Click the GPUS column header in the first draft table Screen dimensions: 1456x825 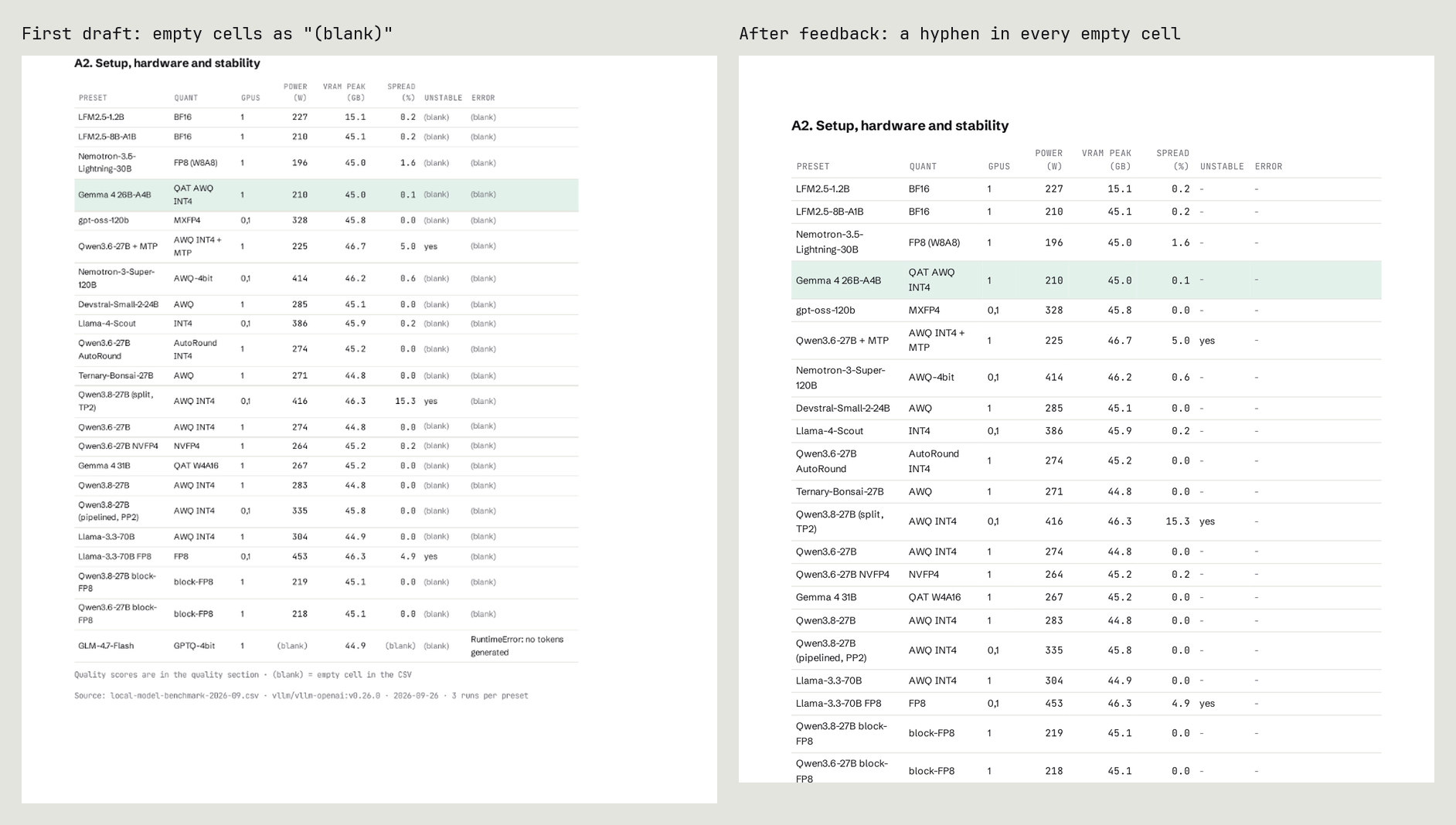click(x=250, y=98)
